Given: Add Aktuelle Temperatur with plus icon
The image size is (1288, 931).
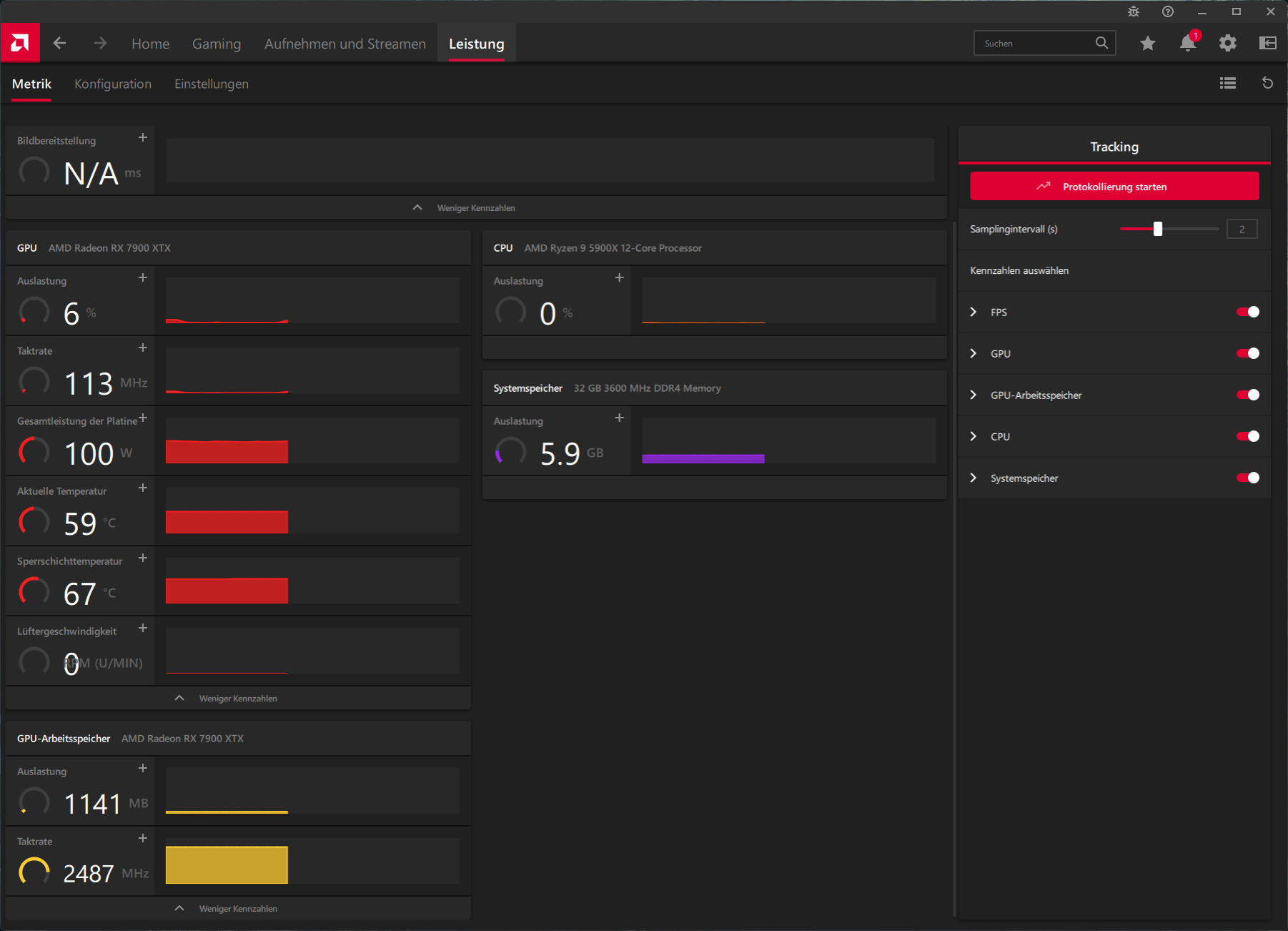Looking at the screenshot, I should coord(143,488).
